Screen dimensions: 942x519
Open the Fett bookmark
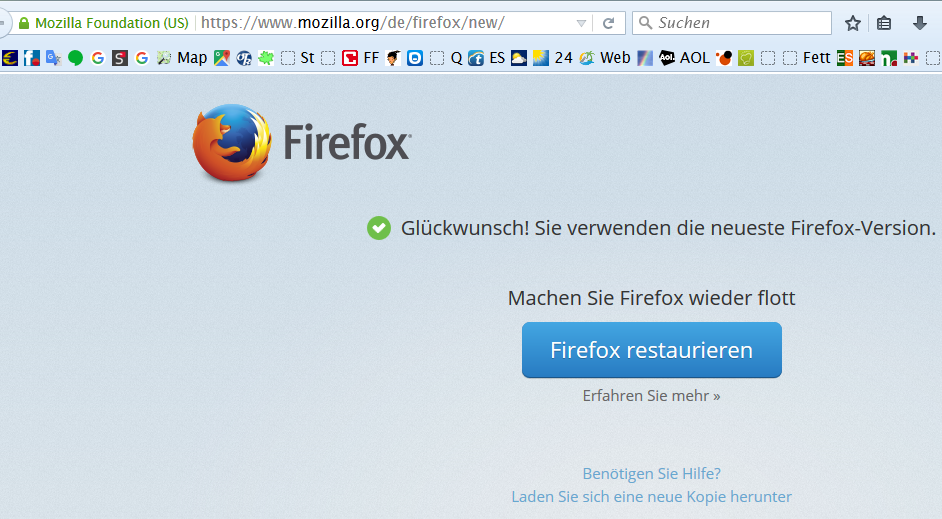coord(806,58)
